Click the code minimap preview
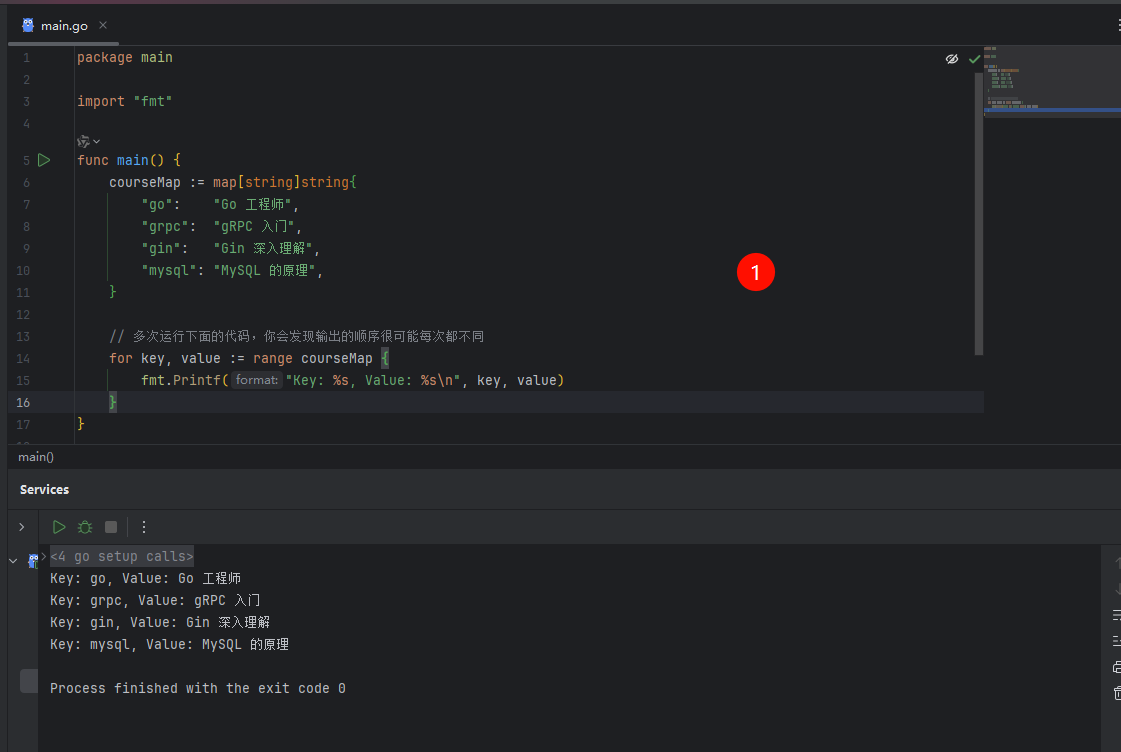Viewport: 1121px width, 752px height. tap(1052, 82)
